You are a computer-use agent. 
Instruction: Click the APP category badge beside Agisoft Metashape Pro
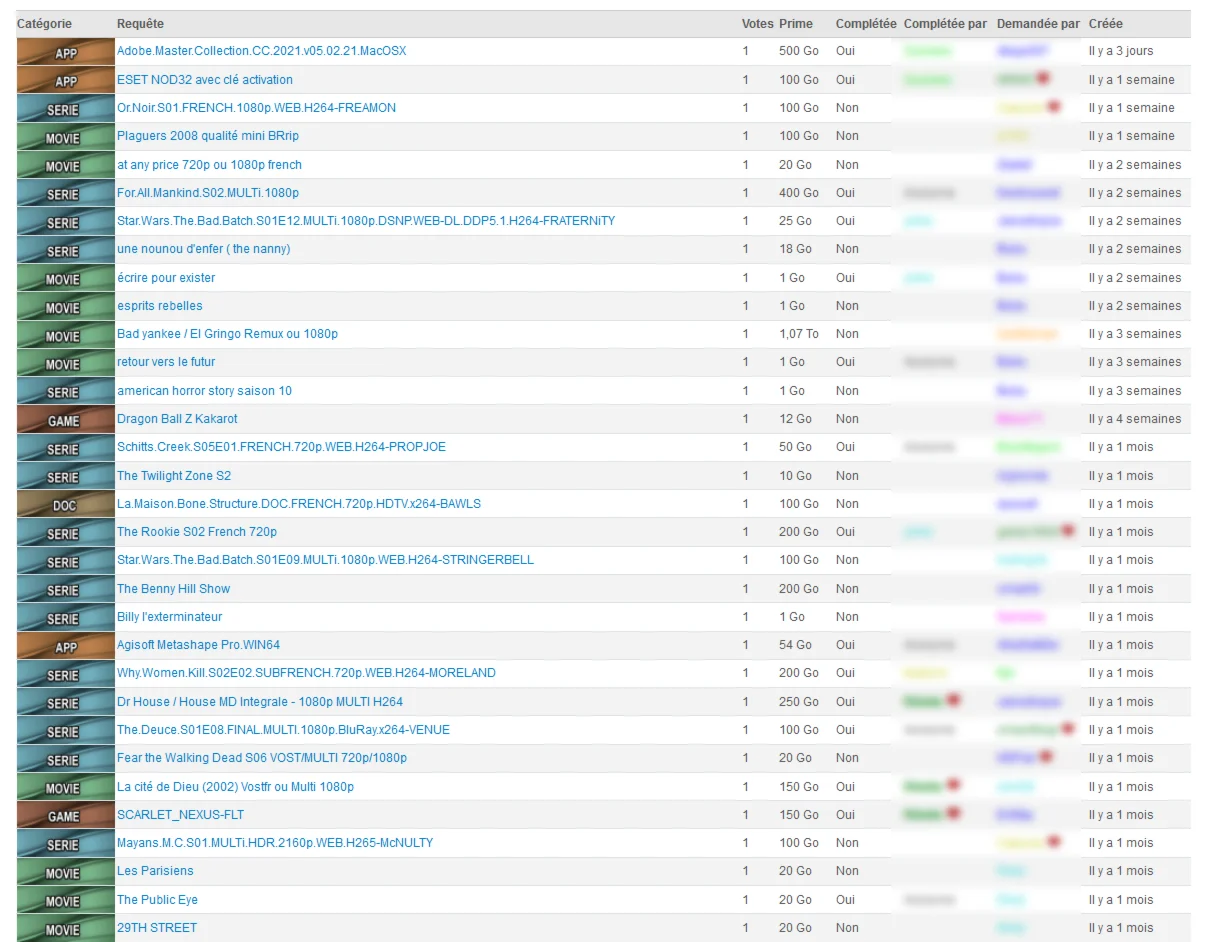[65, 646]
